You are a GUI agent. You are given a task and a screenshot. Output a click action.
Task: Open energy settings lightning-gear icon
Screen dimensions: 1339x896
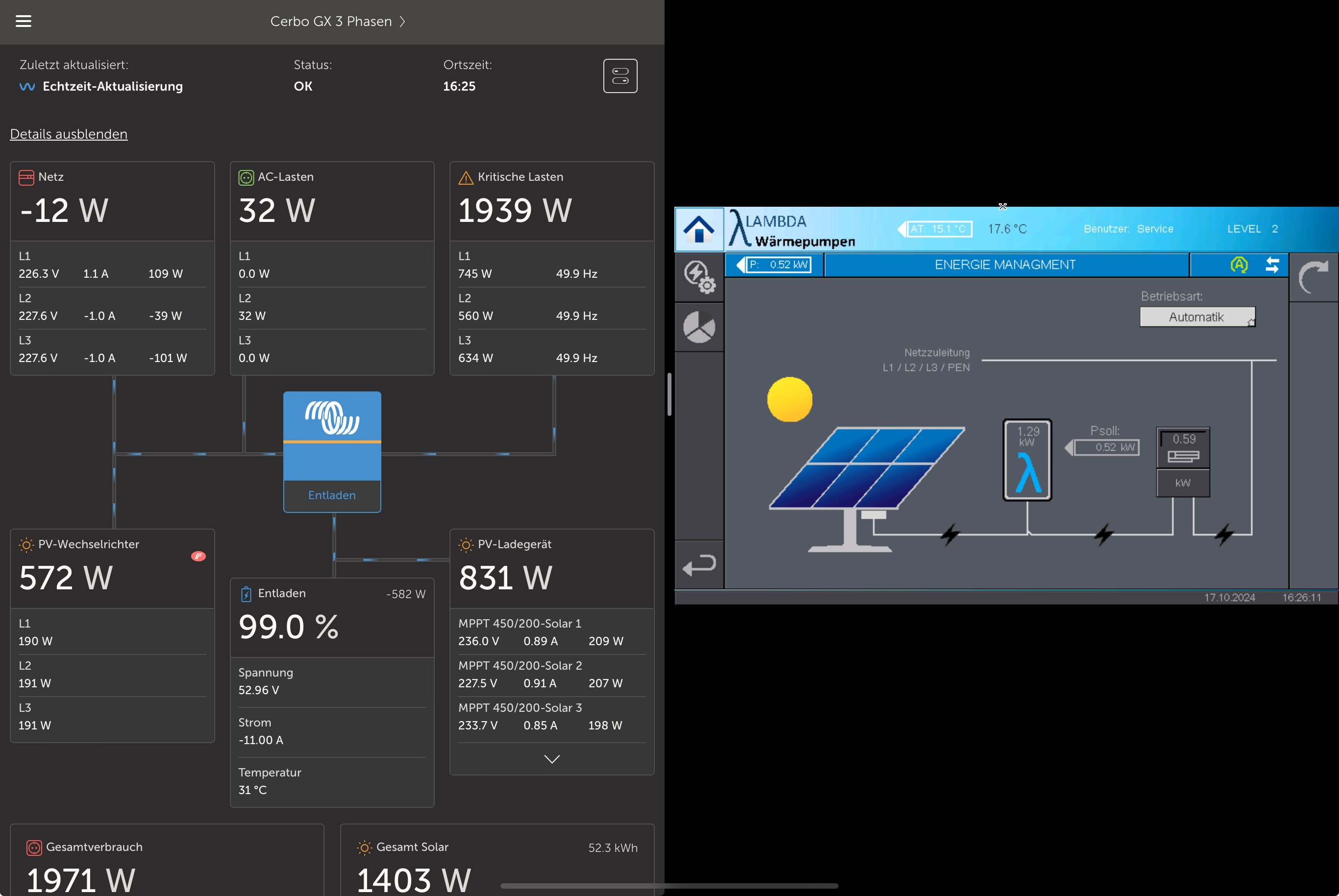699,277
